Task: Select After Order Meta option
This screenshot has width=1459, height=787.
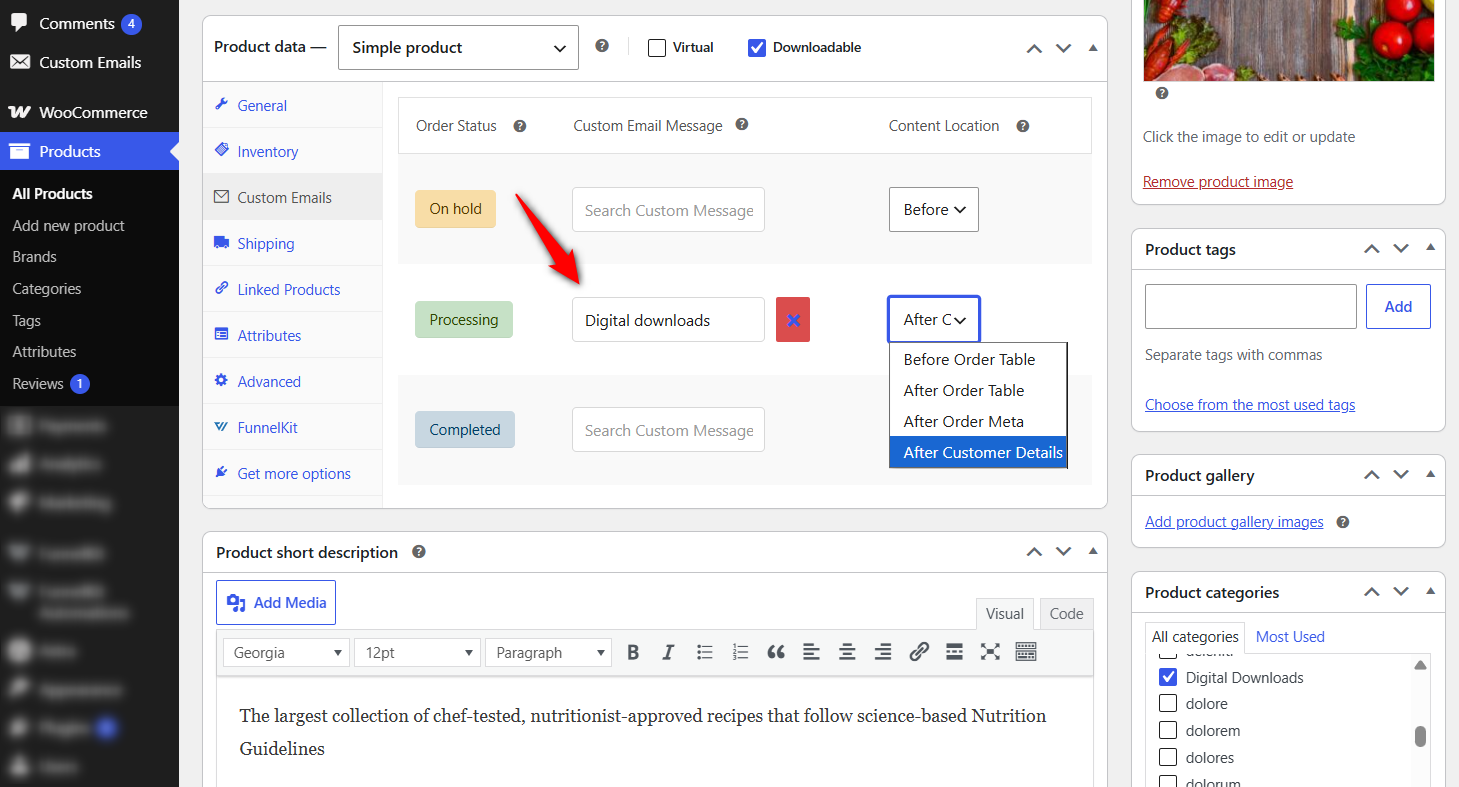Action: coord(978,421)
